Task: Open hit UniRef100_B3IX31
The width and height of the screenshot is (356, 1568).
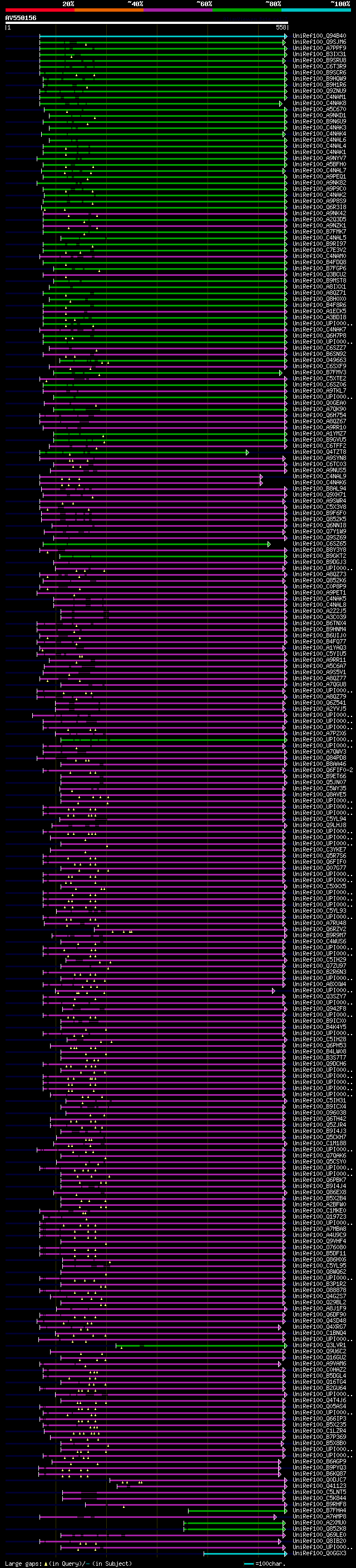Action: click(x=319, y=54)
